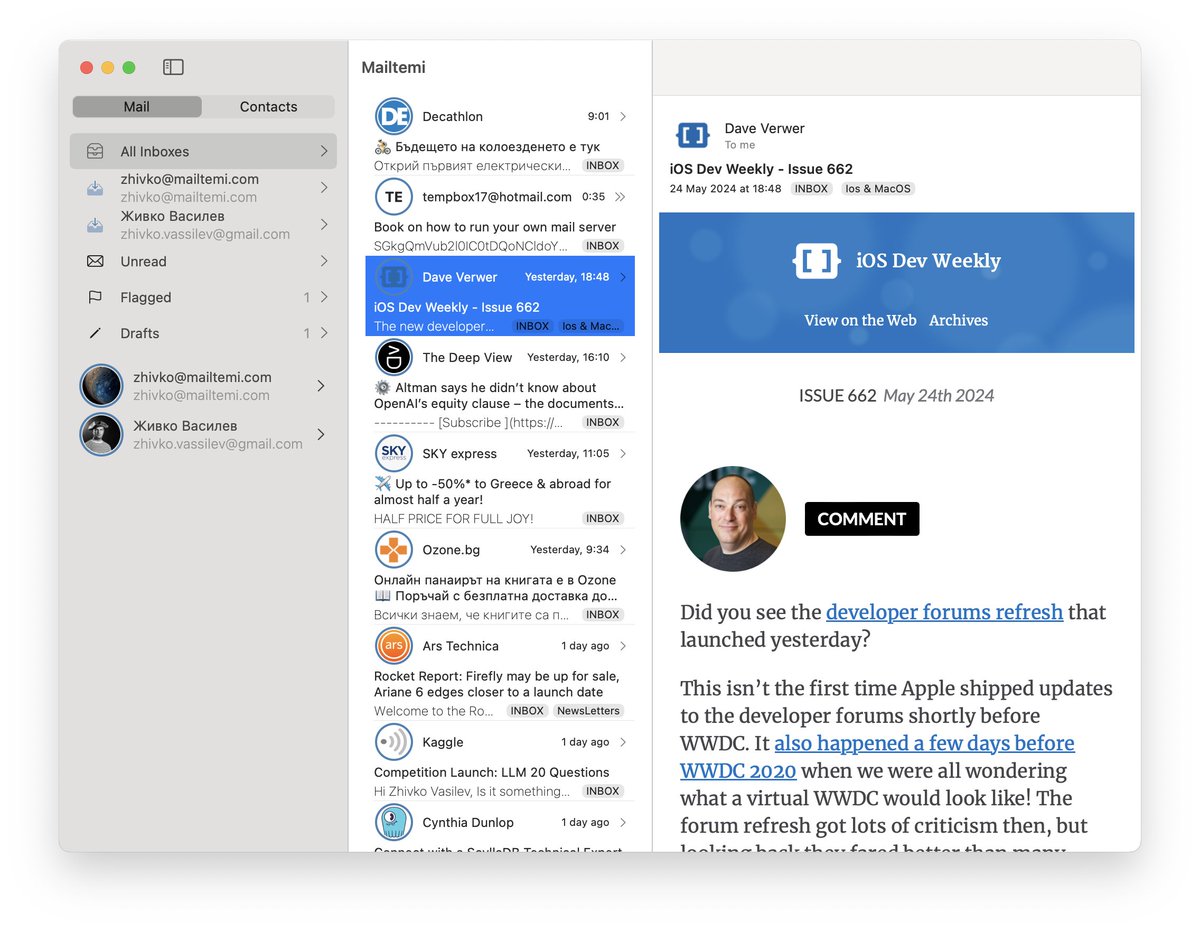Image resolution: width=1200 pixels, height=930 pixels.
Task: Click Dave Verwer sender name in reader header
Action: [764, 128]
